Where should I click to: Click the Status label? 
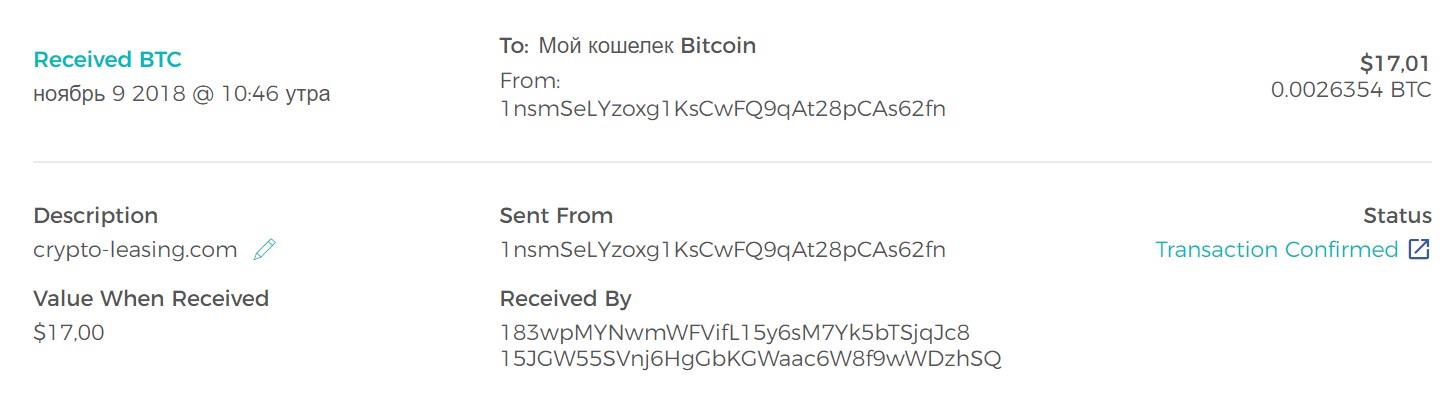pos(1398,216)
